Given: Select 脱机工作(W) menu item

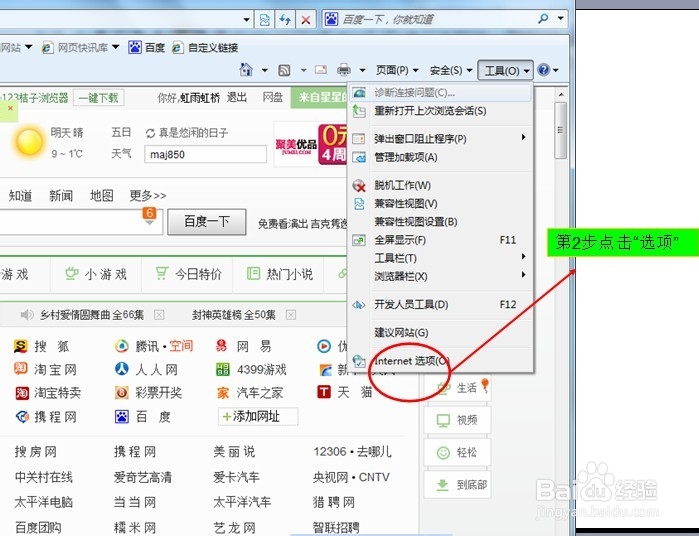Looking at the screenshot, I should [x=440, y=185].
